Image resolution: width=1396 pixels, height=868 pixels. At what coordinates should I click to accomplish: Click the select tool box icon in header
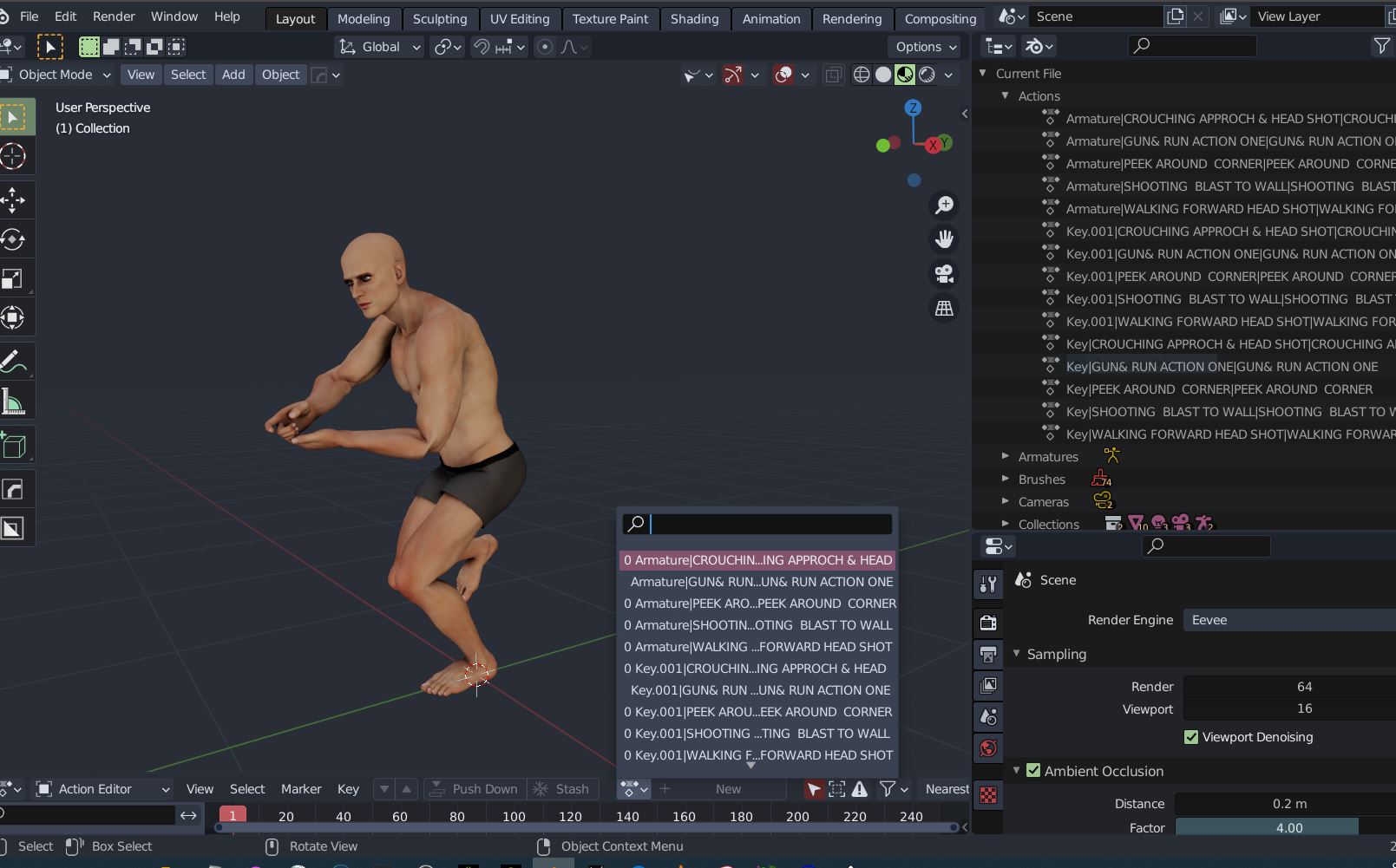[49, 47]
